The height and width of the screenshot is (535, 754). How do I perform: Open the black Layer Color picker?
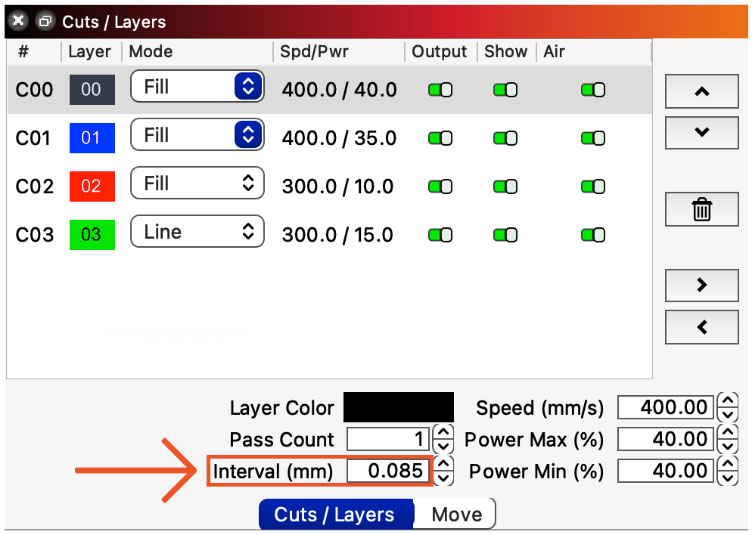click(x=399, y=407)
